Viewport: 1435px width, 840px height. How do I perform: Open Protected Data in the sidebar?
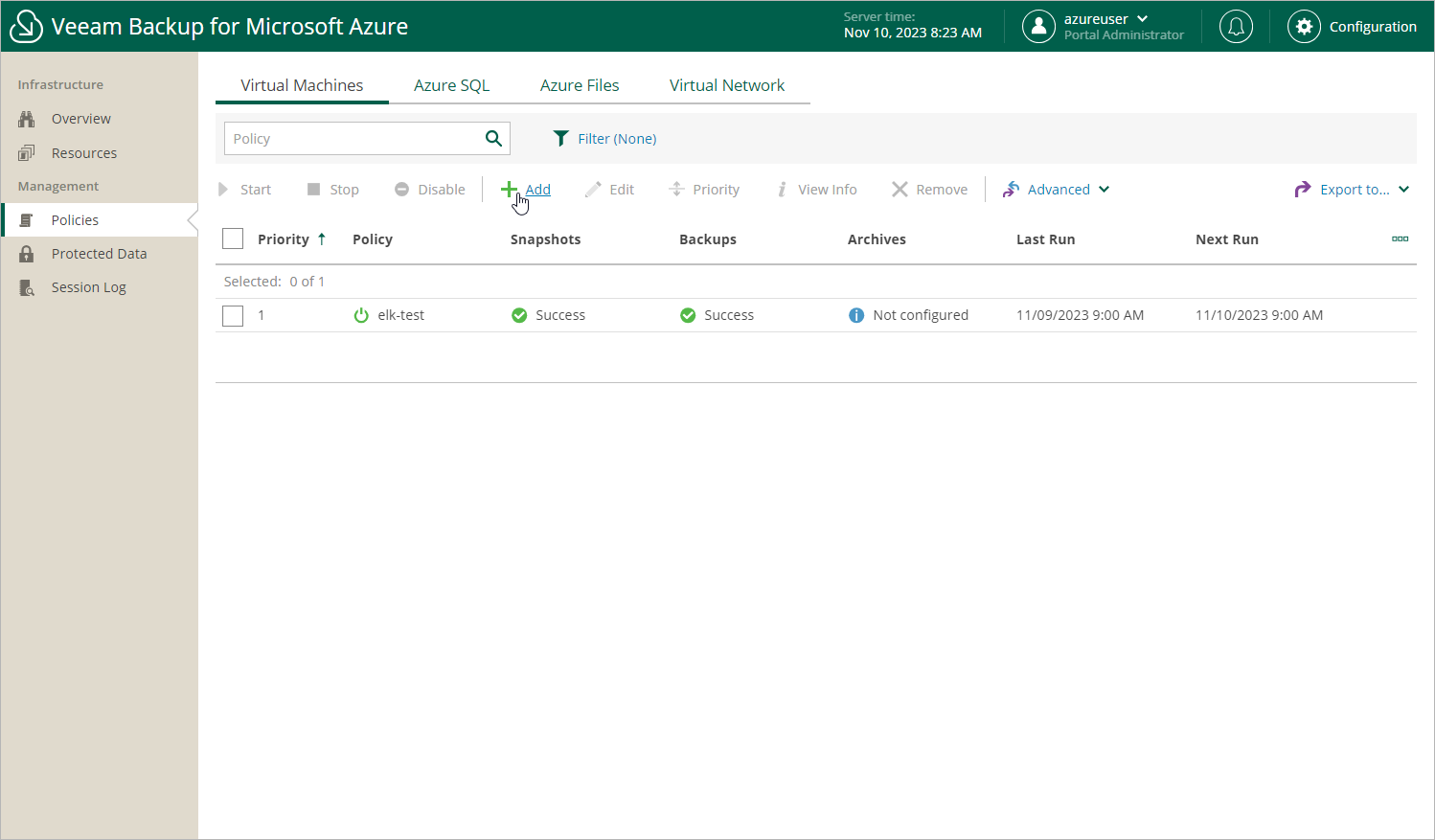(100, 254)
